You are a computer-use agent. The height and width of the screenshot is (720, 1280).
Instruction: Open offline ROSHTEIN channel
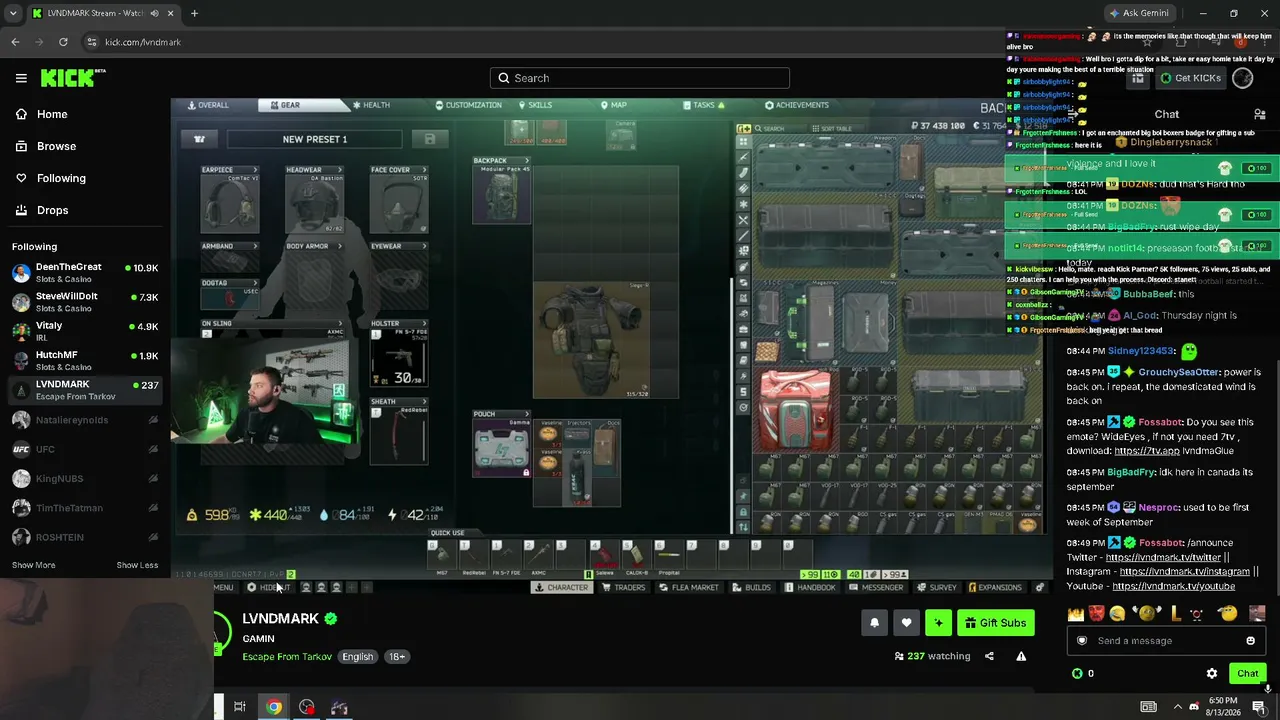(85, 537)
